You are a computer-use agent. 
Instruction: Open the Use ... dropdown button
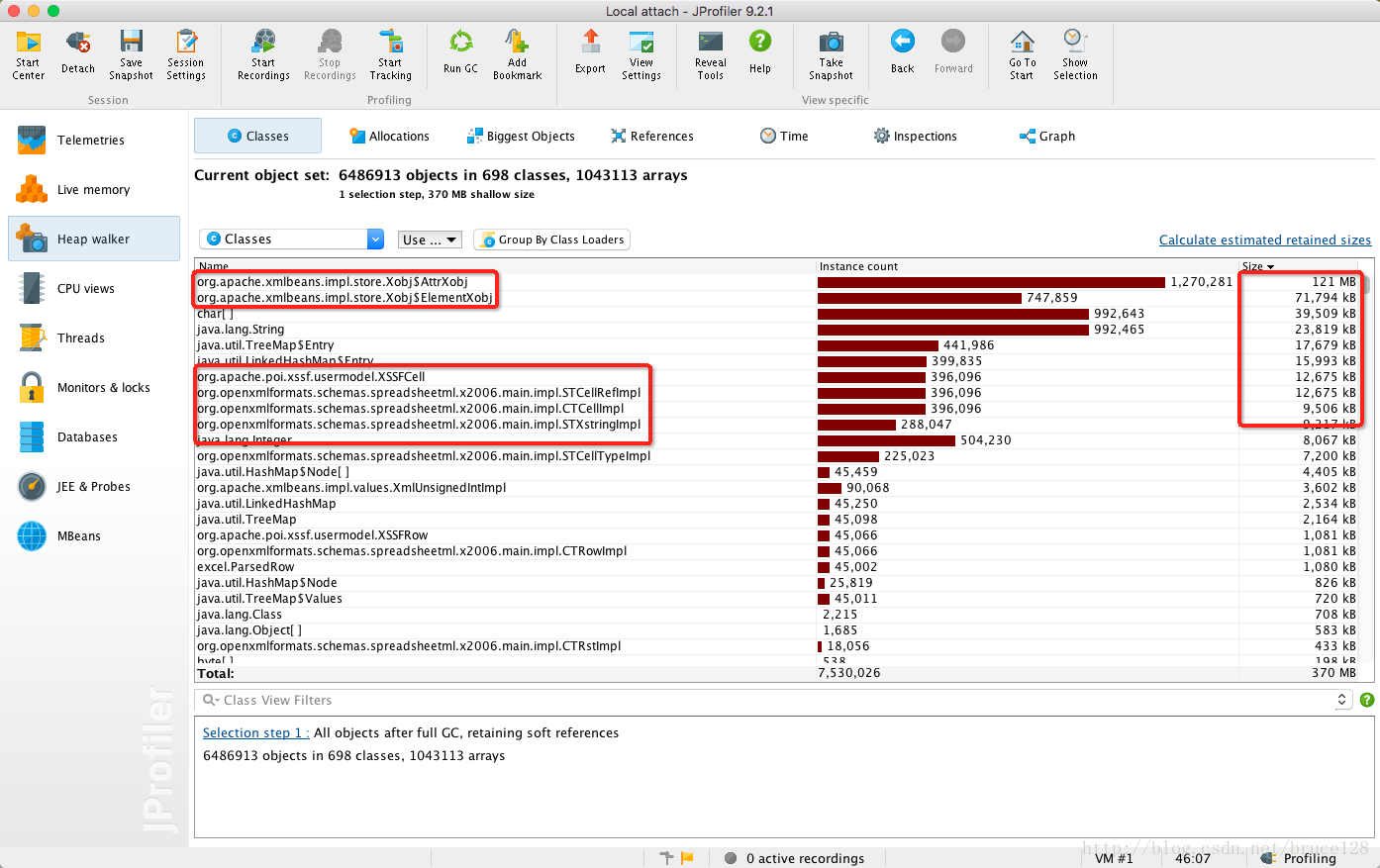430,240
